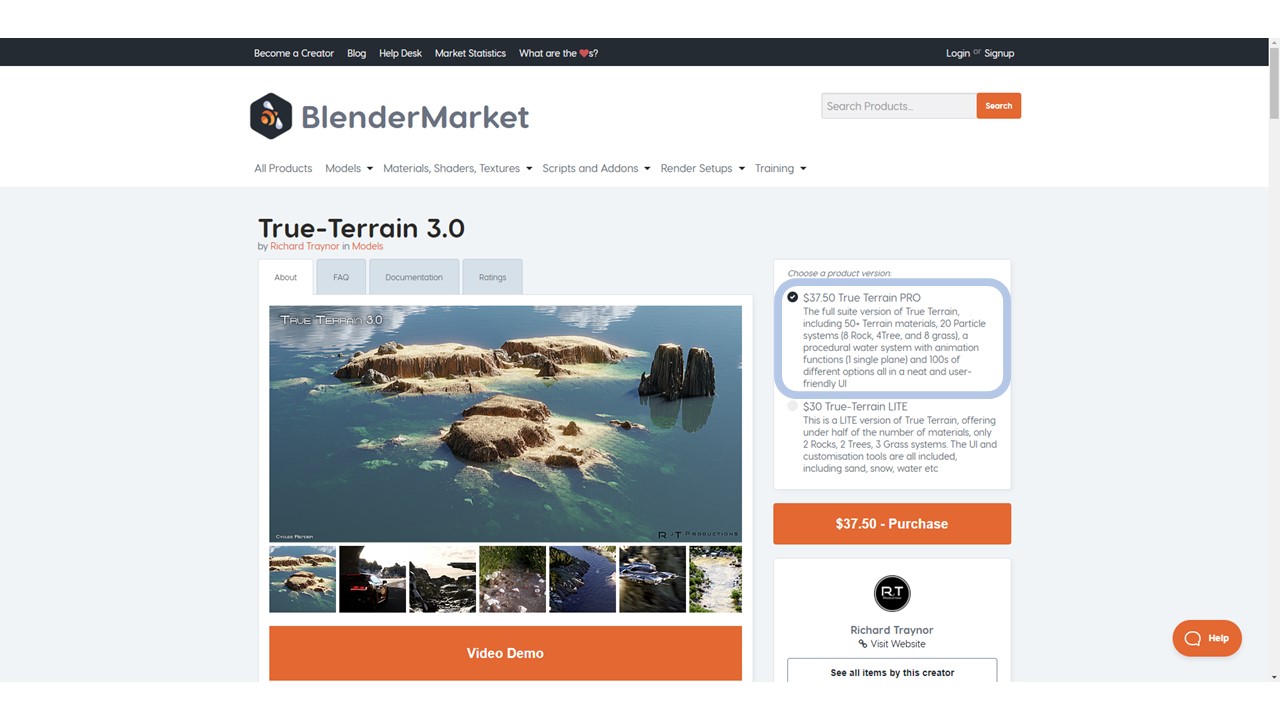The image size is (1280, 720).
Task: Select the sixth silver car thumbnail
Action: pos(652,579)
